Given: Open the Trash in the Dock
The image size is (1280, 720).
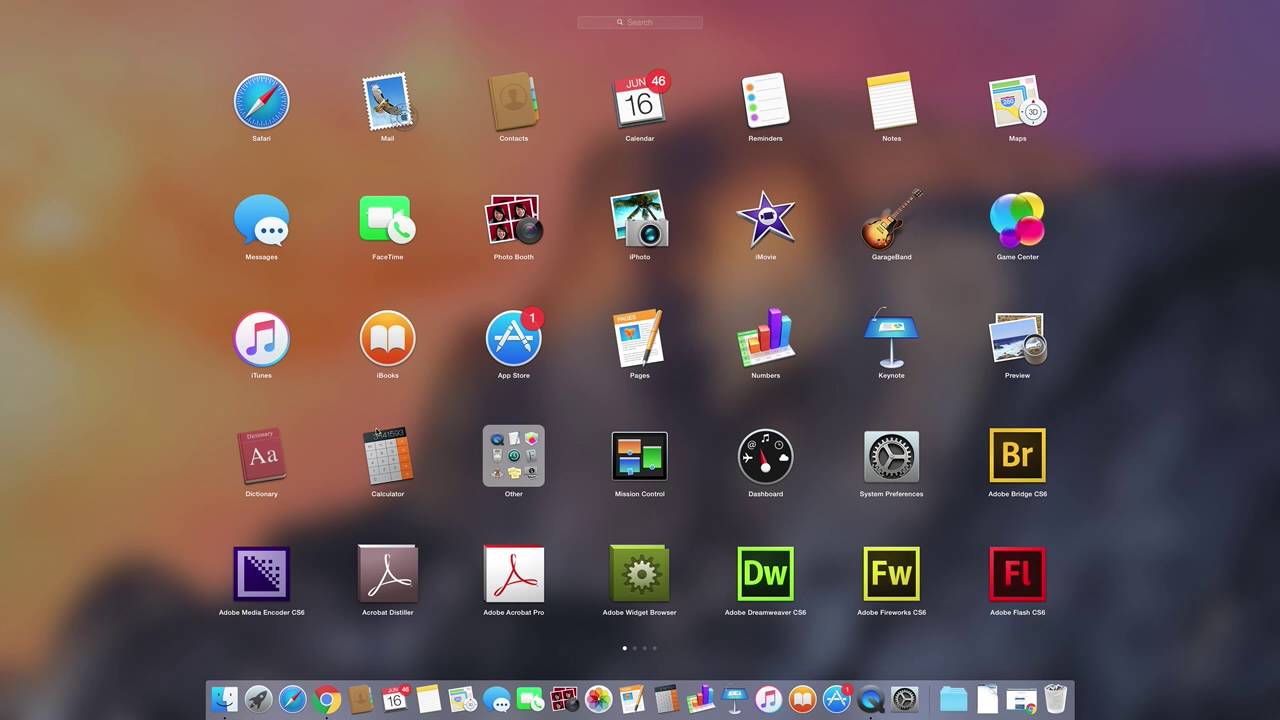Looking at the screenshot, I should click(1056, 699).
